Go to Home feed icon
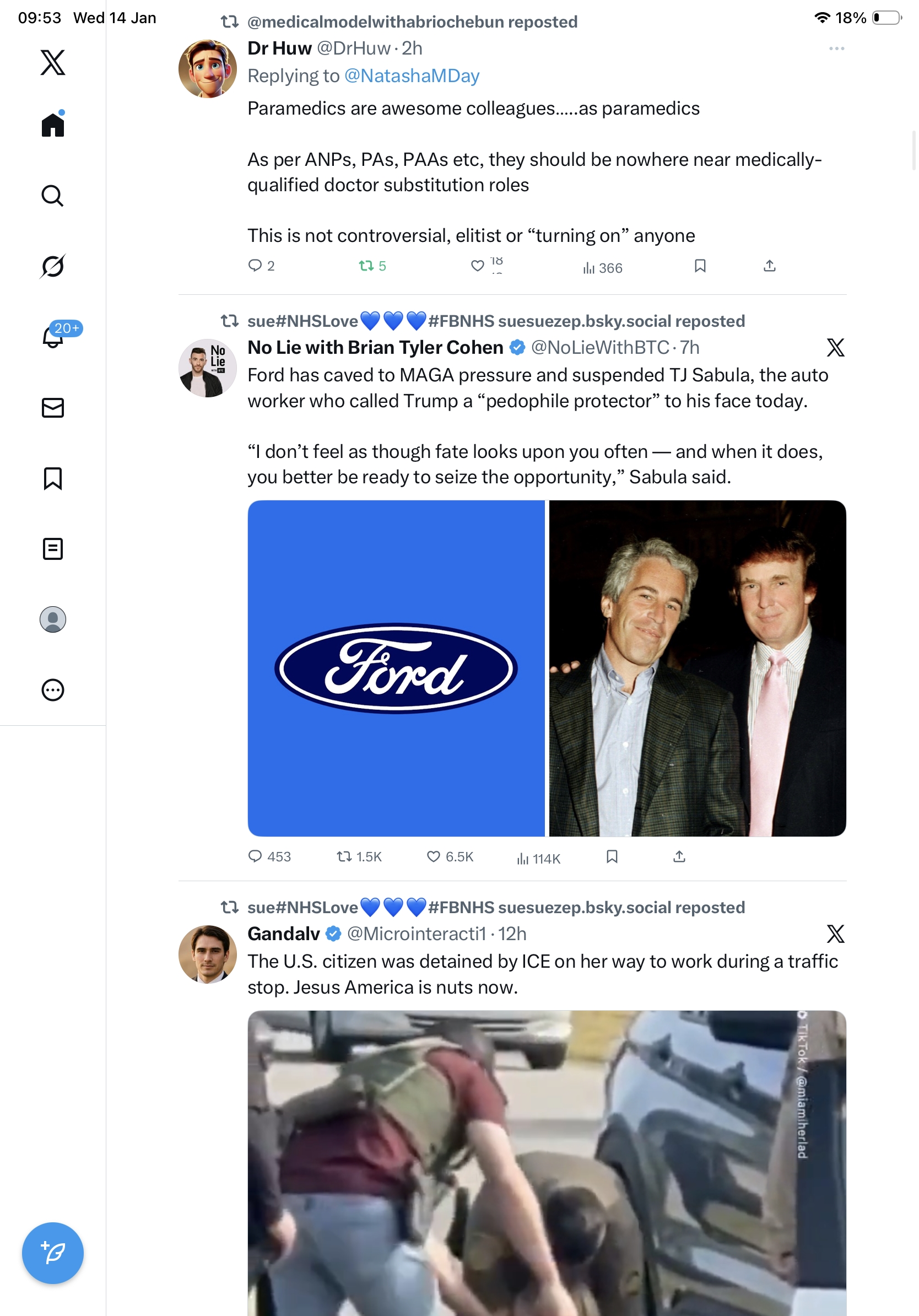The width and height of the screenshot is (919, 1316). tap(53, 125)
